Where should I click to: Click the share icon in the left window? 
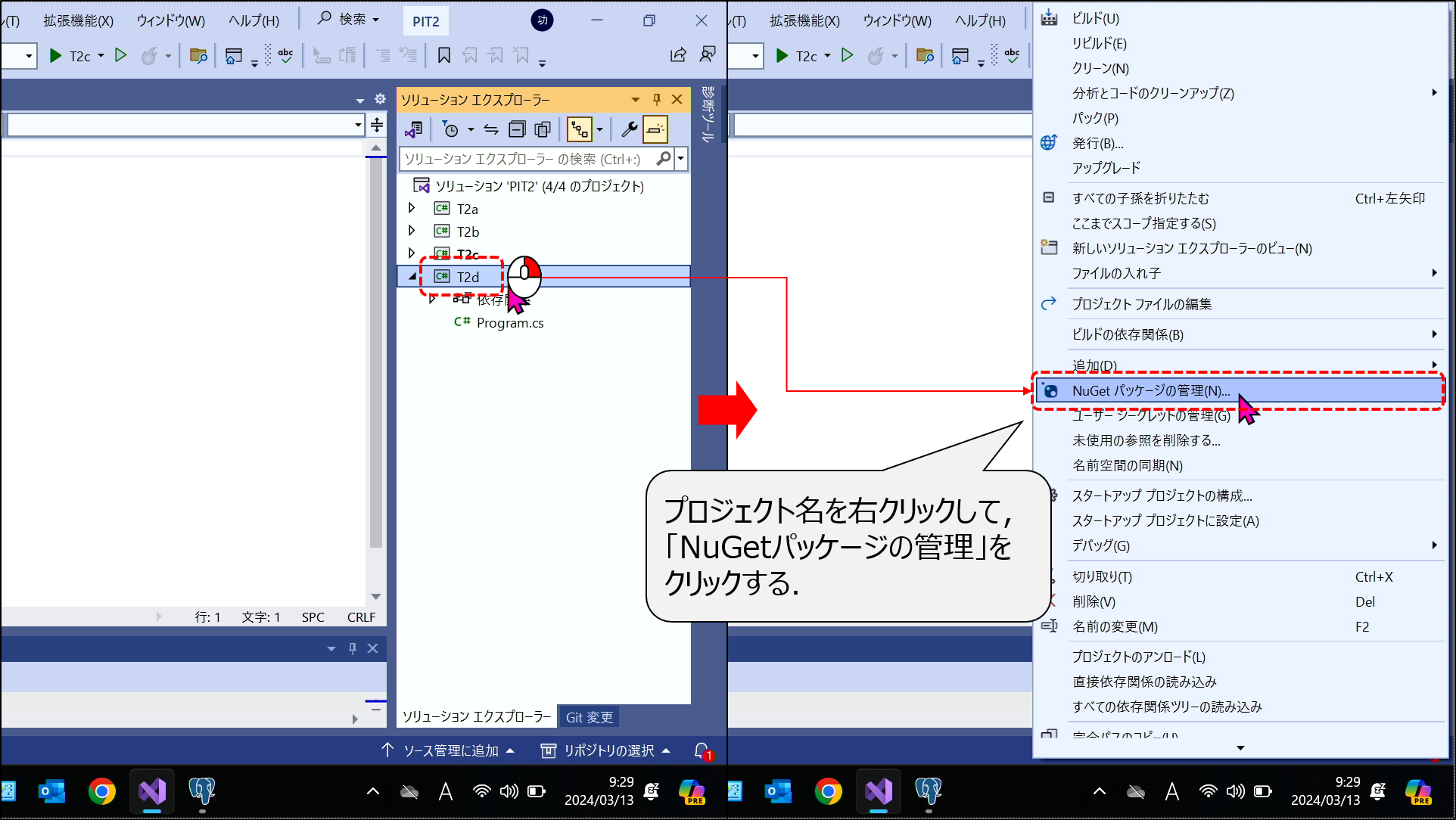click(x=678, y=55)
